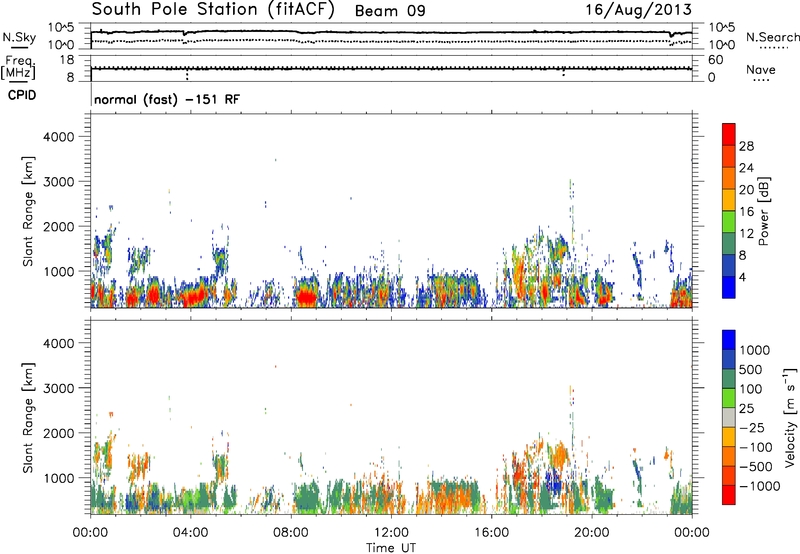
Task: Click the '28' power colorbar tick value
Action: point(746,146)
